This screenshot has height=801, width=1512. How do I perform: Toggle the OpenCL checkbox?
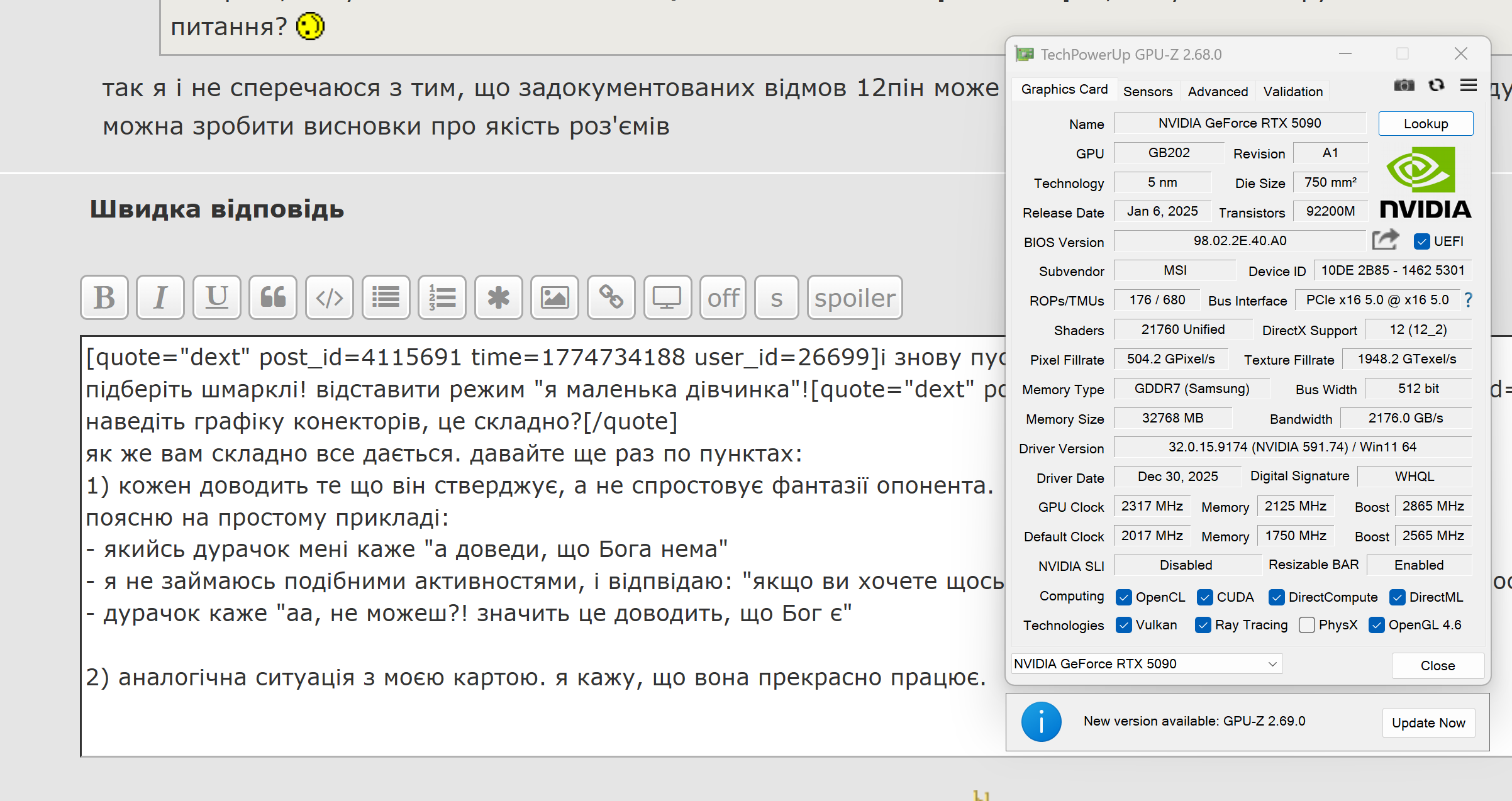coord(1123,597)
